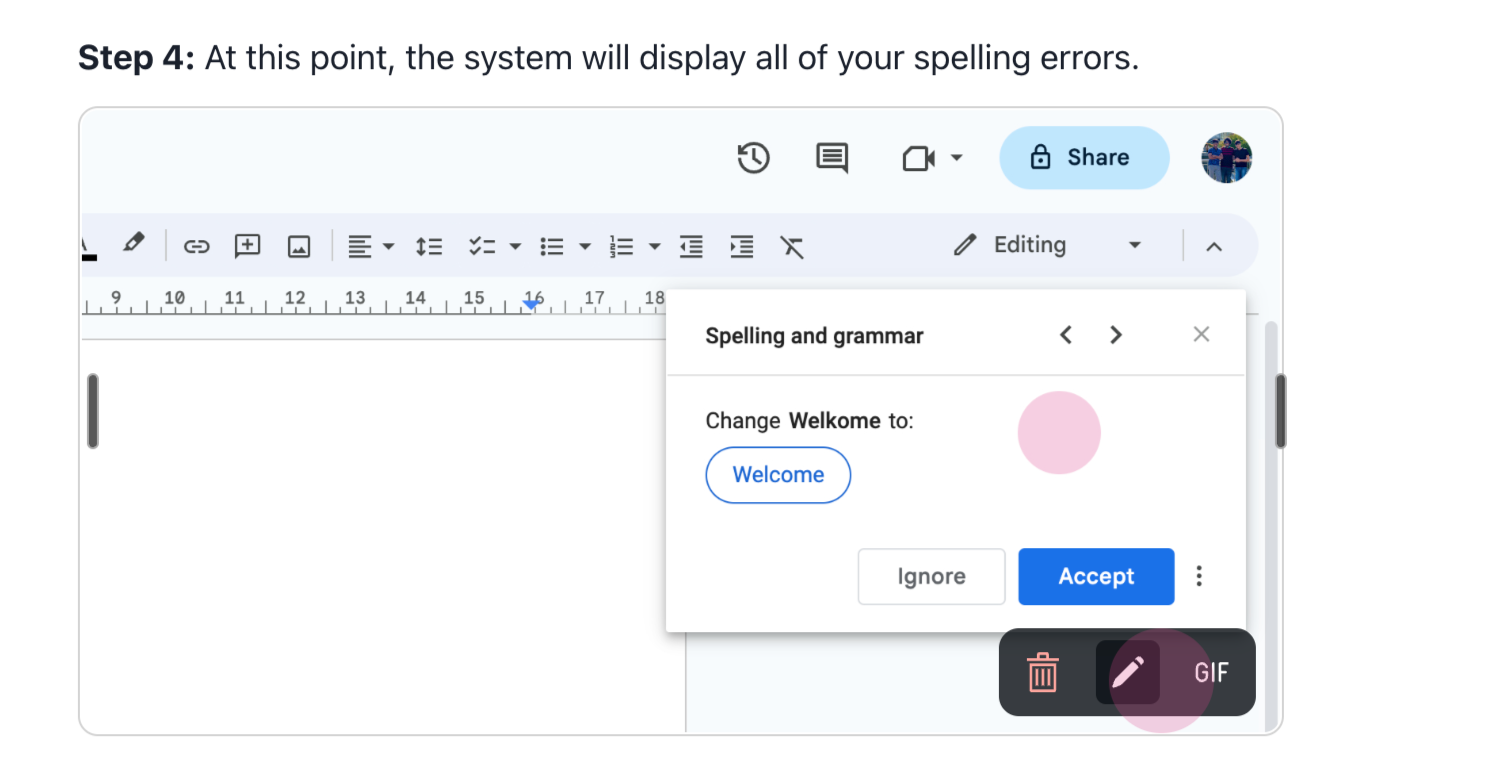Image resolution: width=1512 pixels, height=784 pixels.
Task: Click the Share button
Action: click(1084, 158)
